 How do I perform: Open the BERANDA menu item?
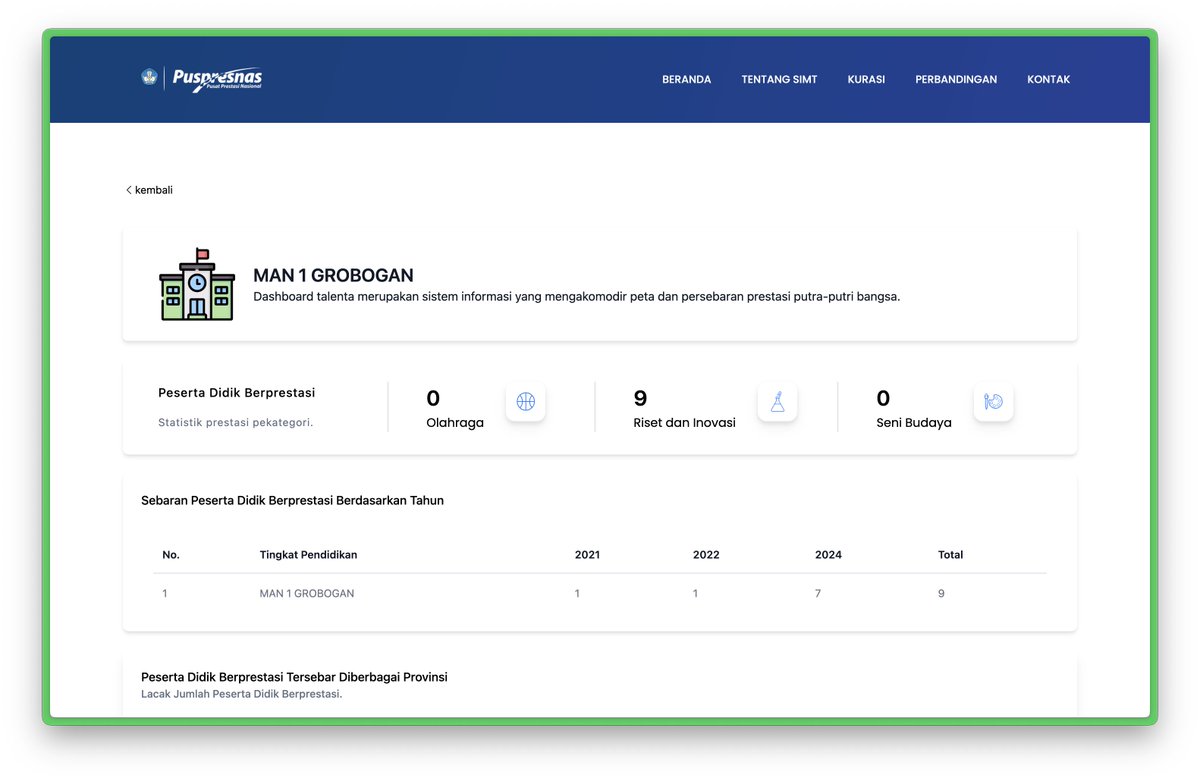687,80
